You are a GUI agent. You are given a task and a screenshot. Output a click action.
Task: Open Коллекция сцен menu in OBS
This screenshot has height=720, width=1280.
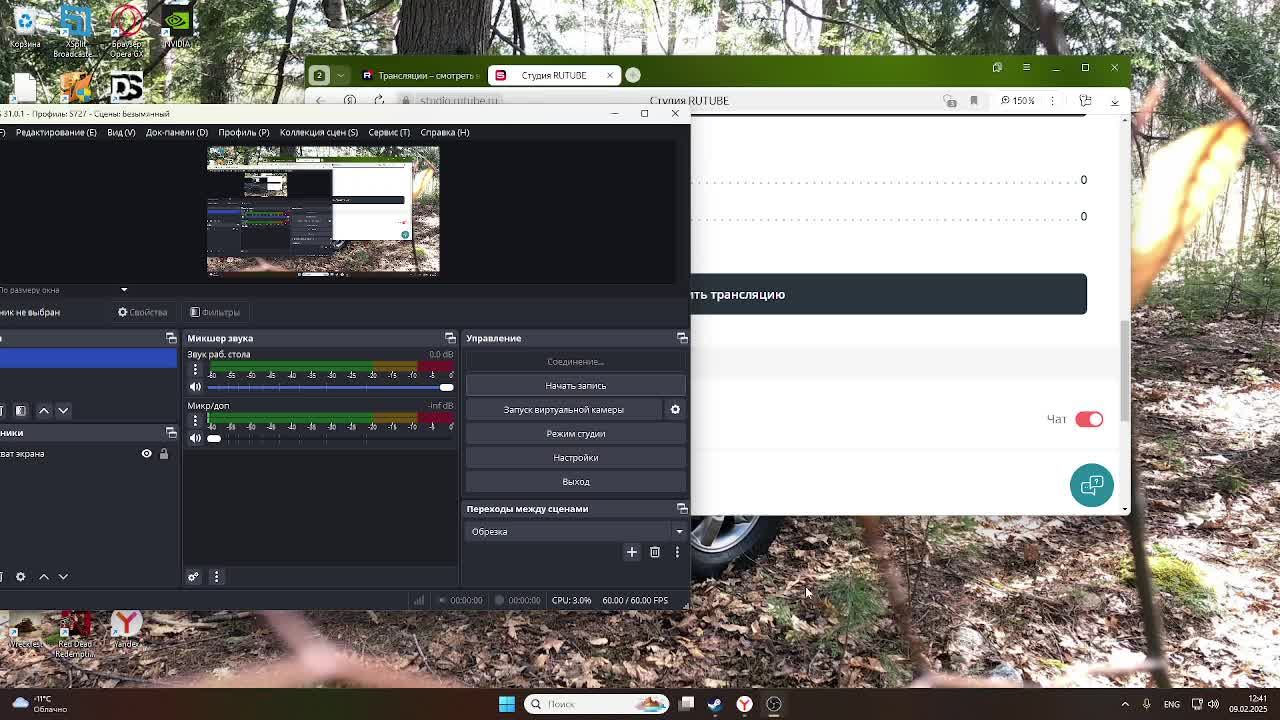click(318, 132)
